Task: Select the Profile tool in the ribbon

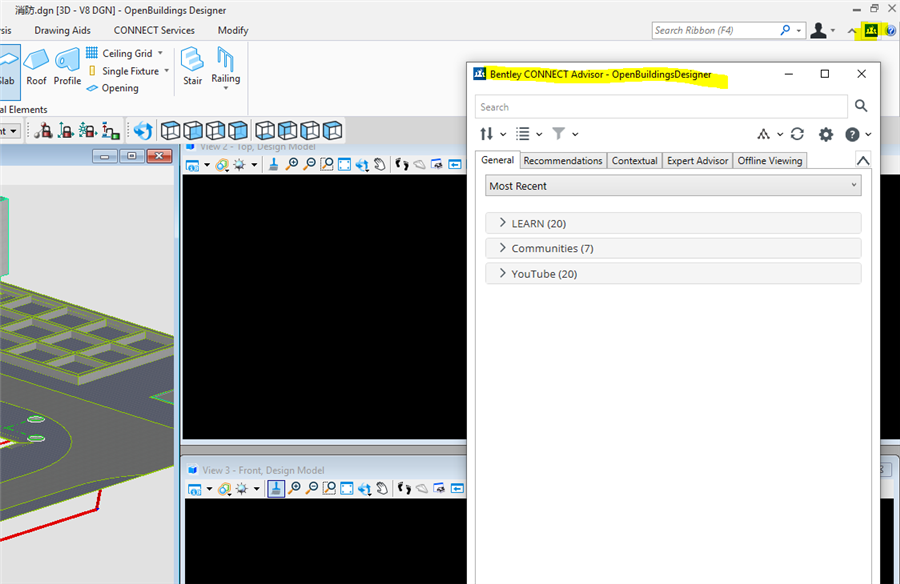Action: tap(67, 67)
